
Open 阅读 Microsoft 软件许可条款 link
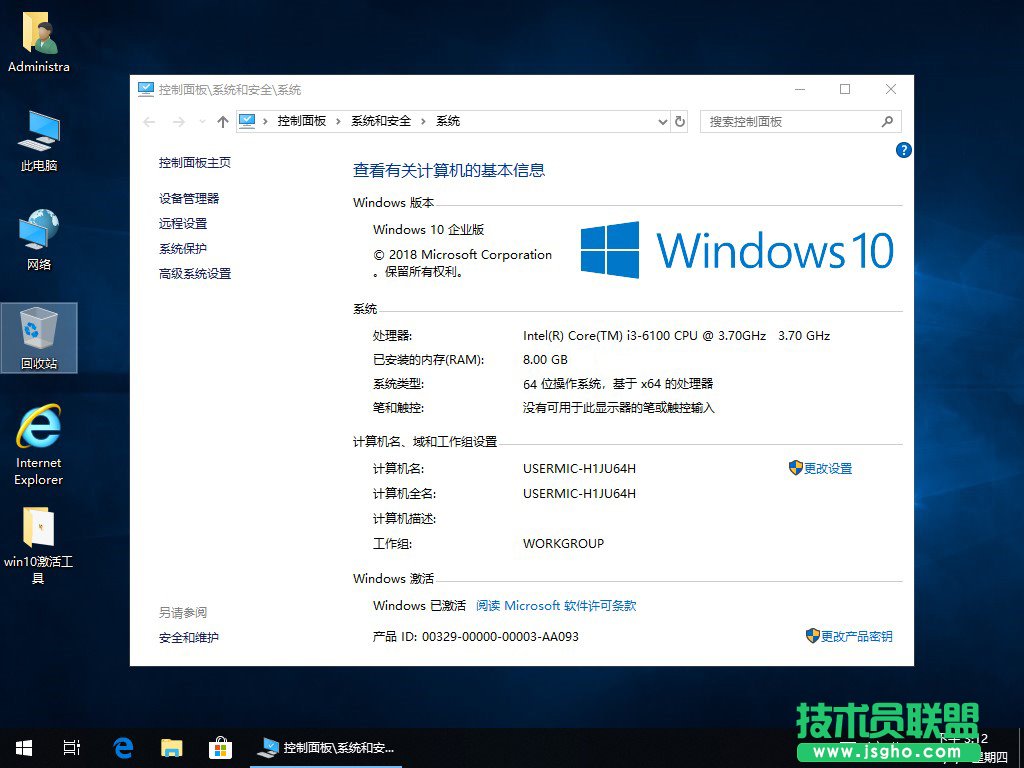tap(556, 605)
